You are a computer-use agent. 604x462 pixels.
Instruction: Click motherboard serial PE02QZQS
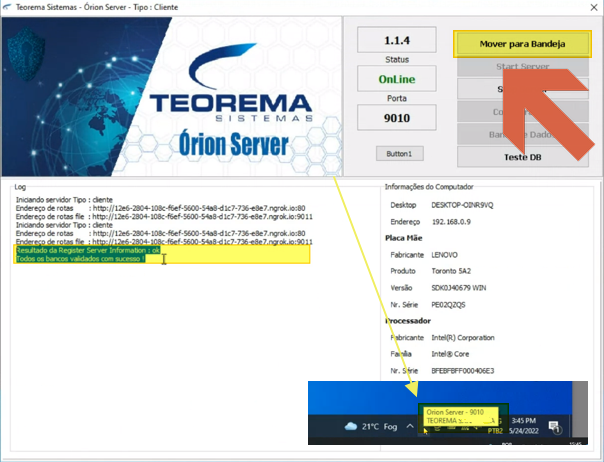pyautogui.click(x=448, y=305)
